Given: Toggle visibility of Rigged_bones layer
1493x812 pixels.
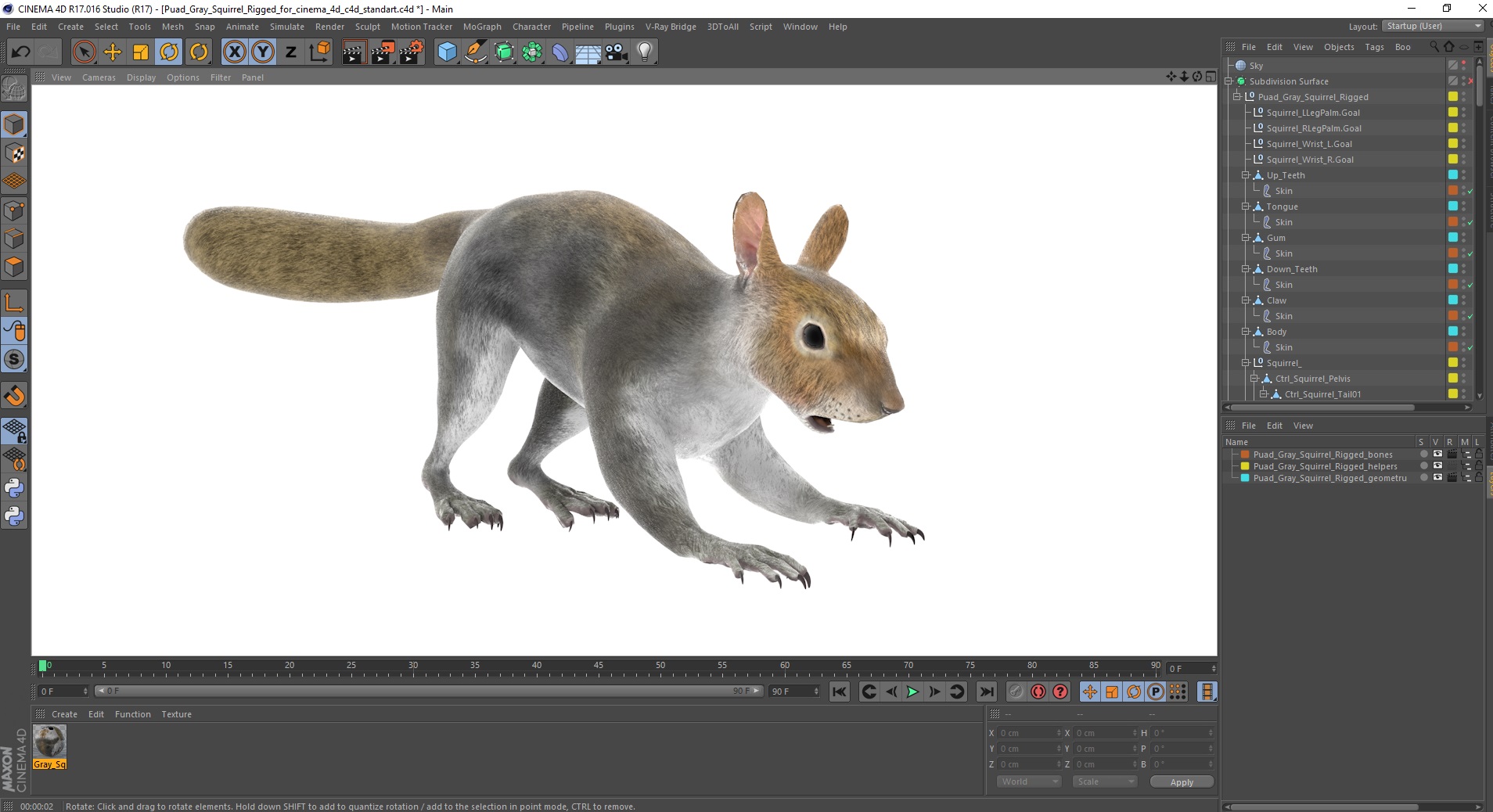Looking at the screenshot, I should pyautogui.click(x=1437, y=454).
